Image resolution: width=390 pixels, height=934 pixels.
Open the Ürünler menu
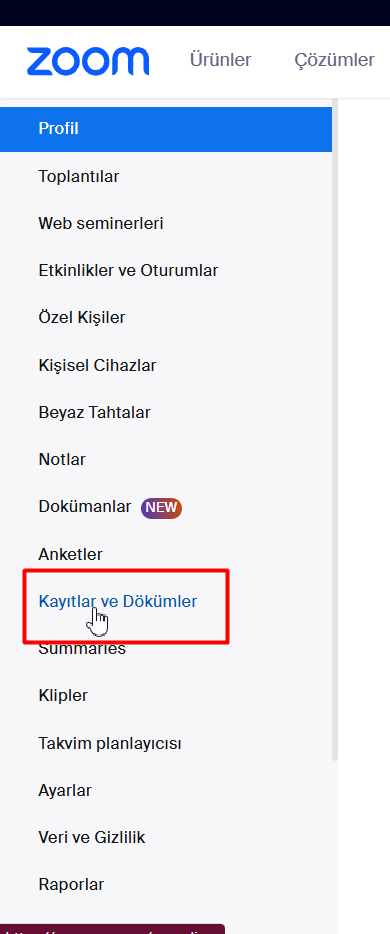point(220,60)
